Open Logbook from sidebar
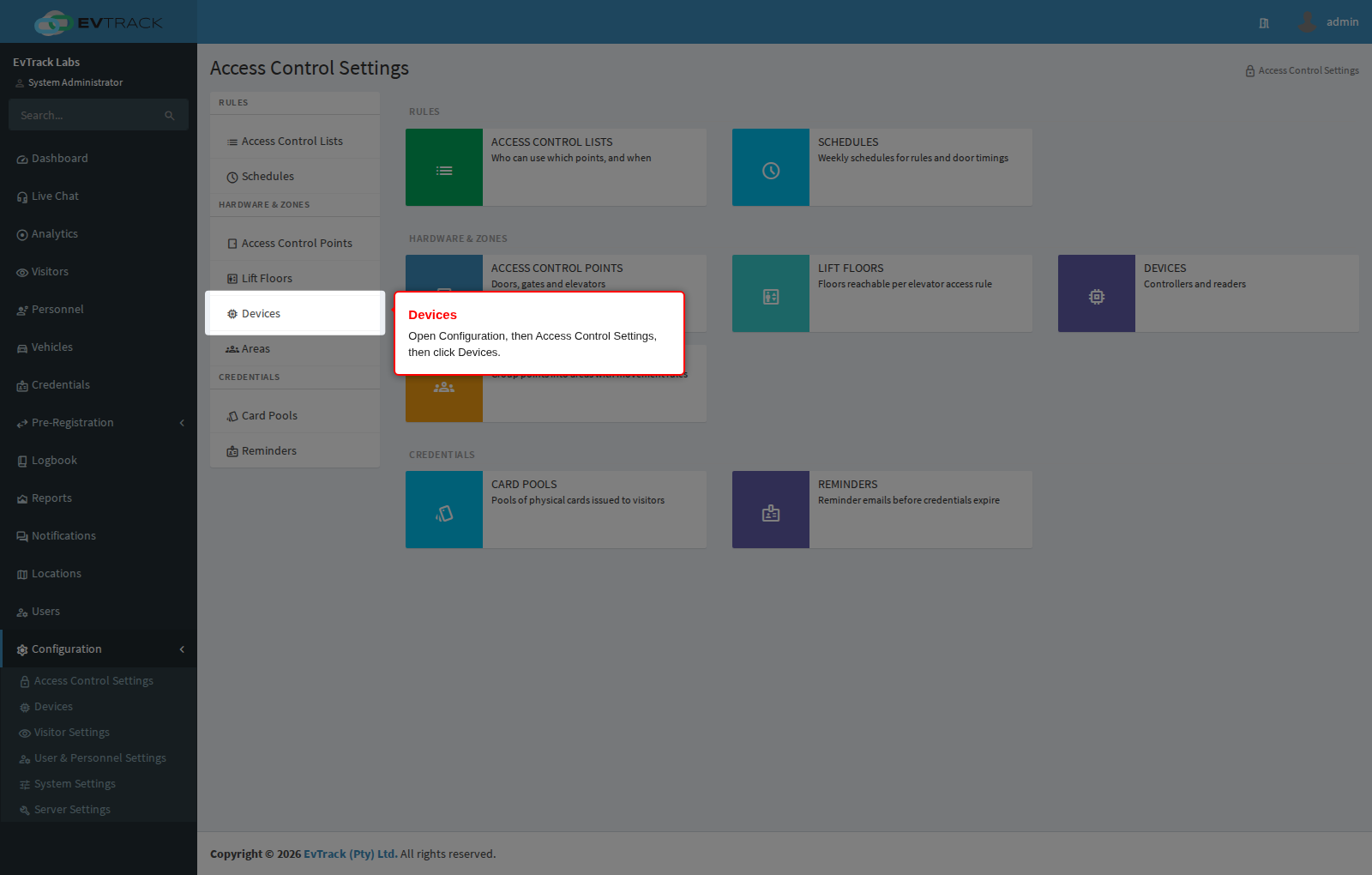This screenshot has height=875, width=1372. (x=99, y=461)
